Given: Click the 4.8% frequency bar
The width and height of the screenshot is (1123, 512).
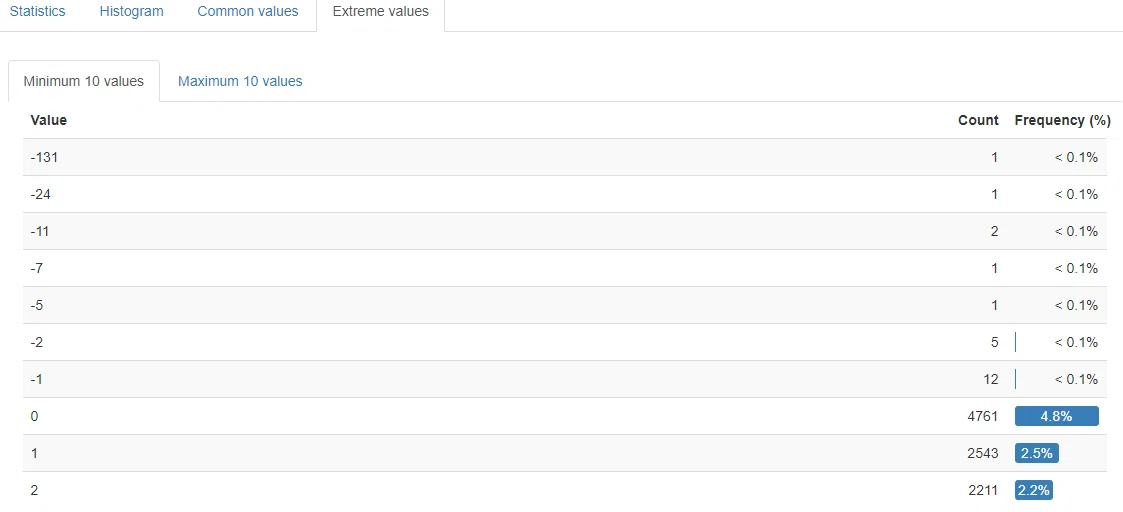Looking at the screenshot, I should (x=1056, y=416).
